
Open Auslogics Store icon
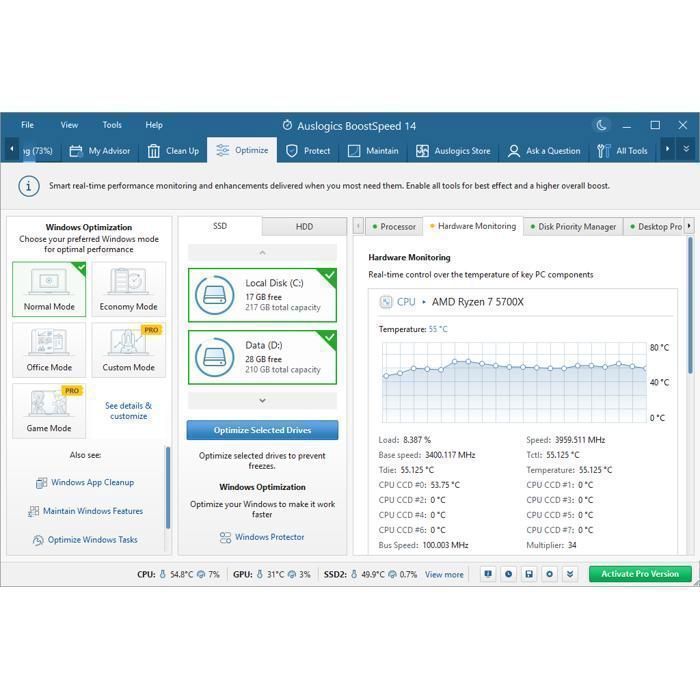click(422, 151)
